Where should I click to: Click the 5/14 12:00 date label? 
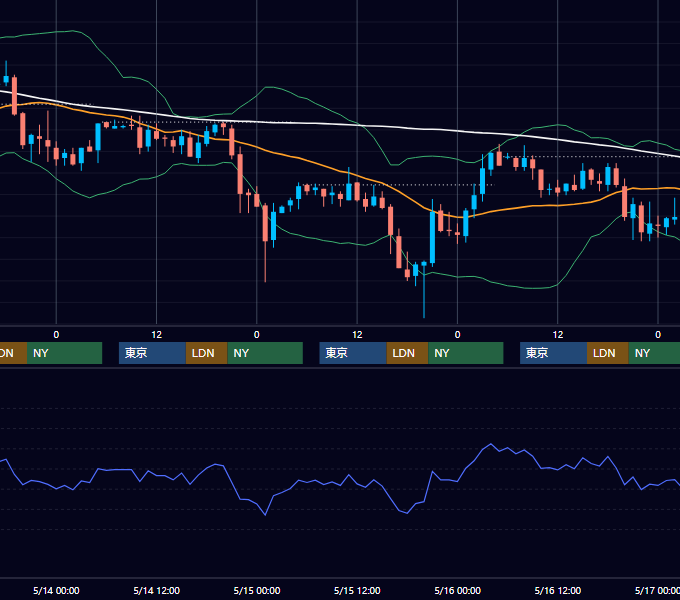tap(157, 590)
